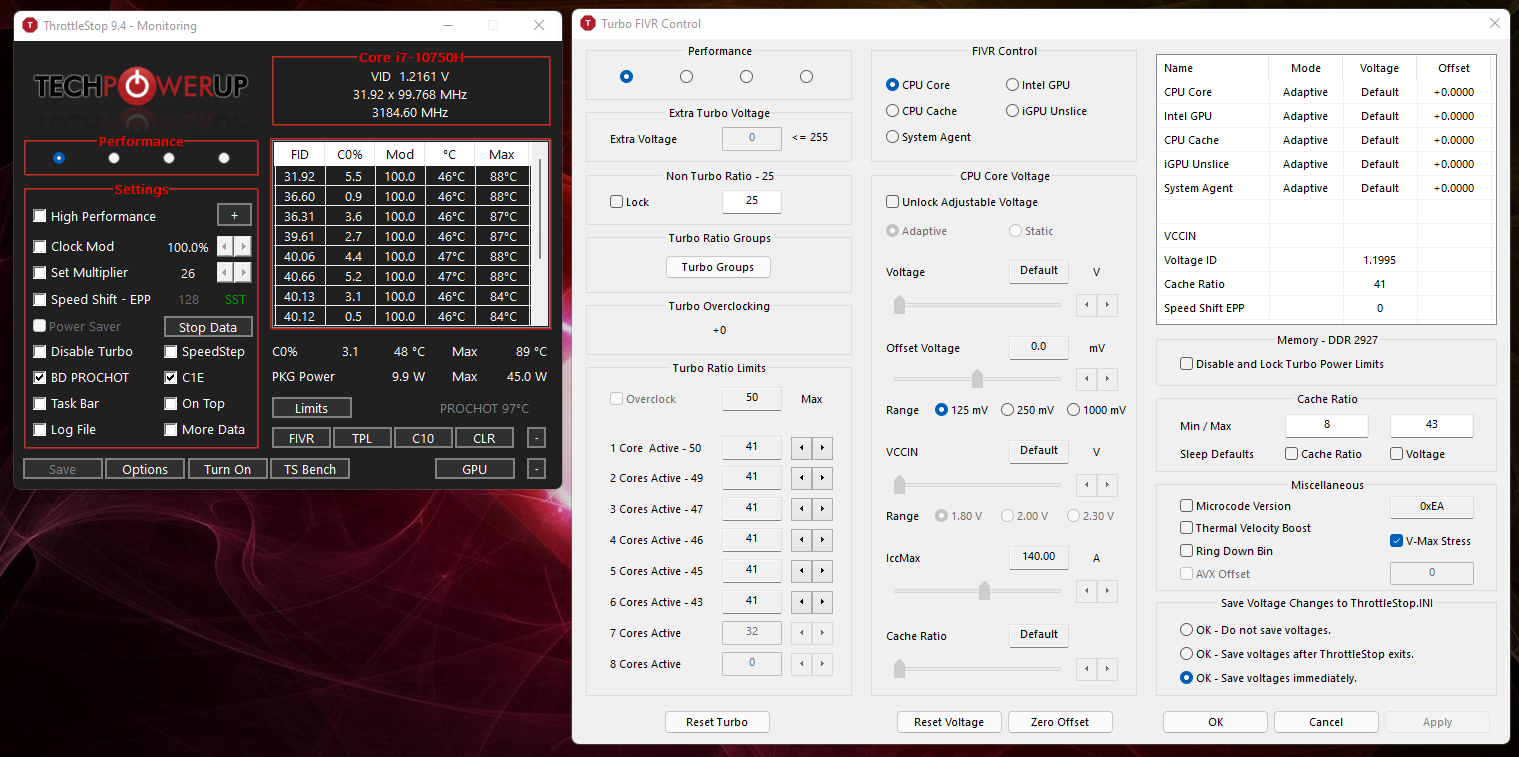The image size is (1519, 757).
Task: Click the Non Turbo Ratio input field
Action: 751,201
